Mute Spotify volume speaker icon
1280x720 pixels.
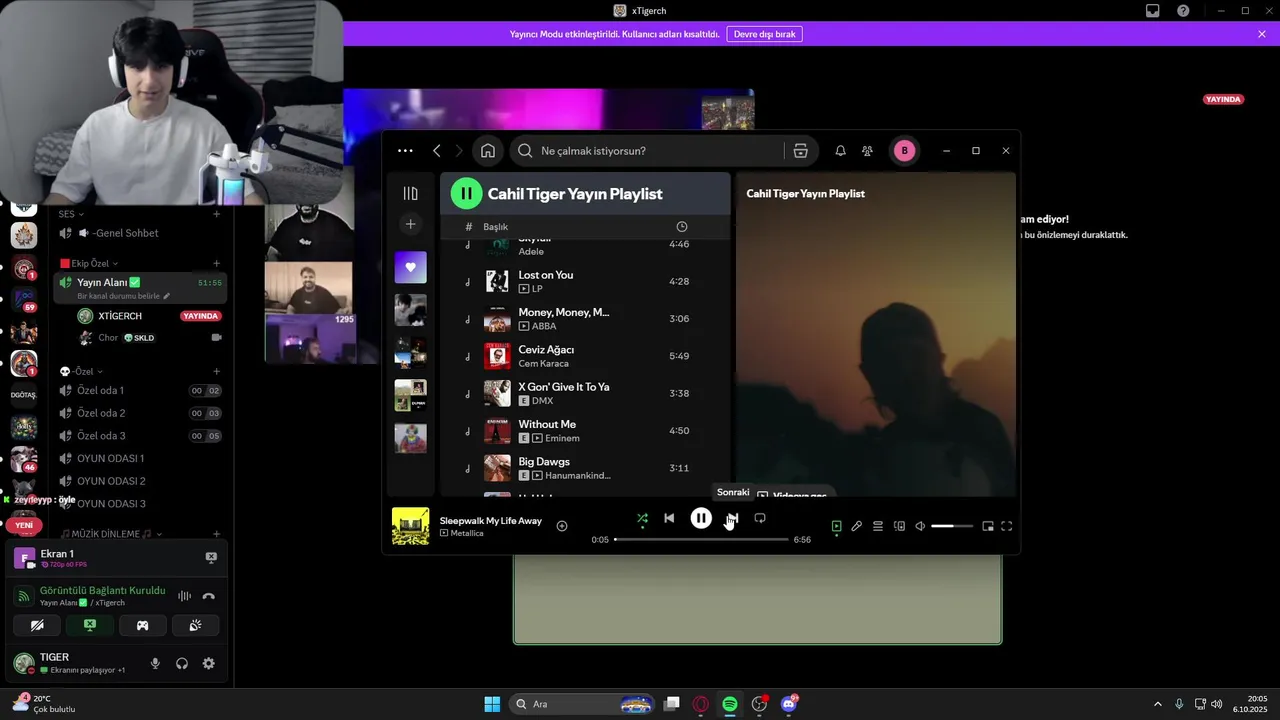click(920, 526)
